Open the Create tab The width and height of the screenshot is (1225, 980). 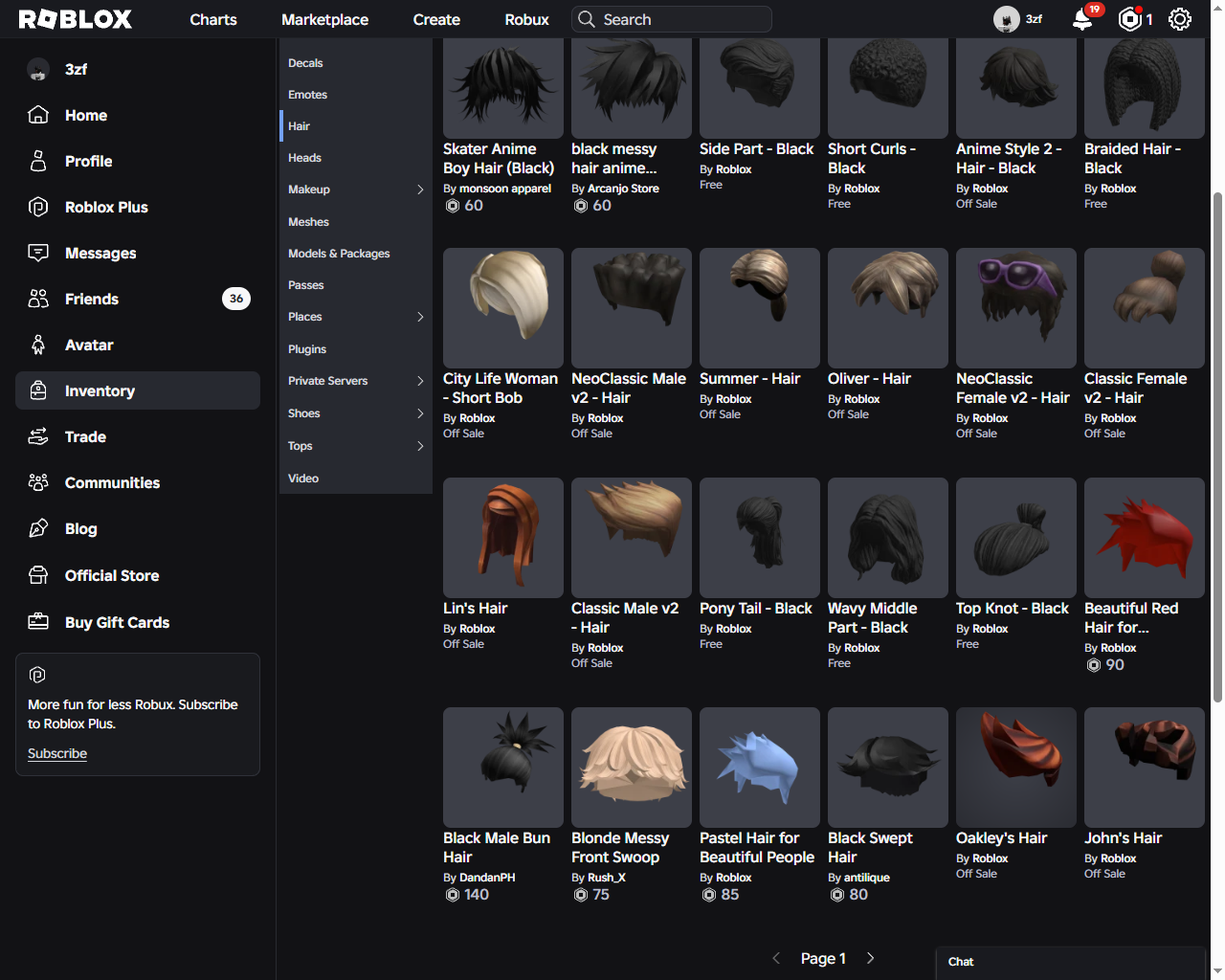pyautogui.click(x=436, y=19)
